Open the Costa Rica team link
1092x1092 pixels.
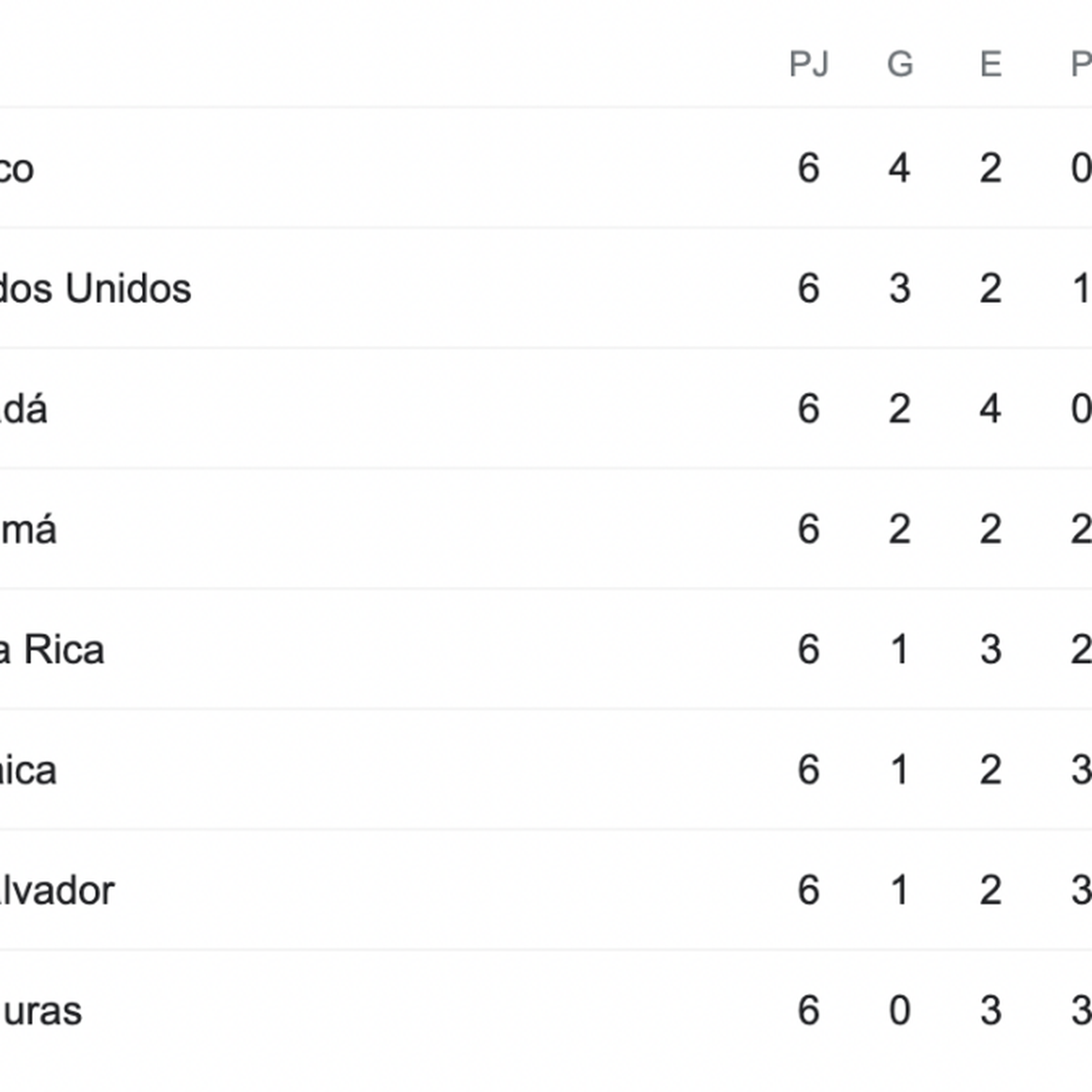[52, 650]
